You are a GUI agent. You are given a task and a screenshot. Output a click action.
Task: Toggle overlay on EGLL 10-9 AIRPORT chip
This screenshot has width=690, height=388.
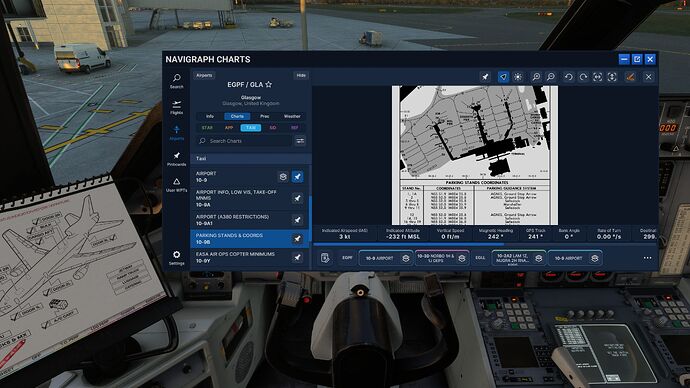[x=595, y=258]
